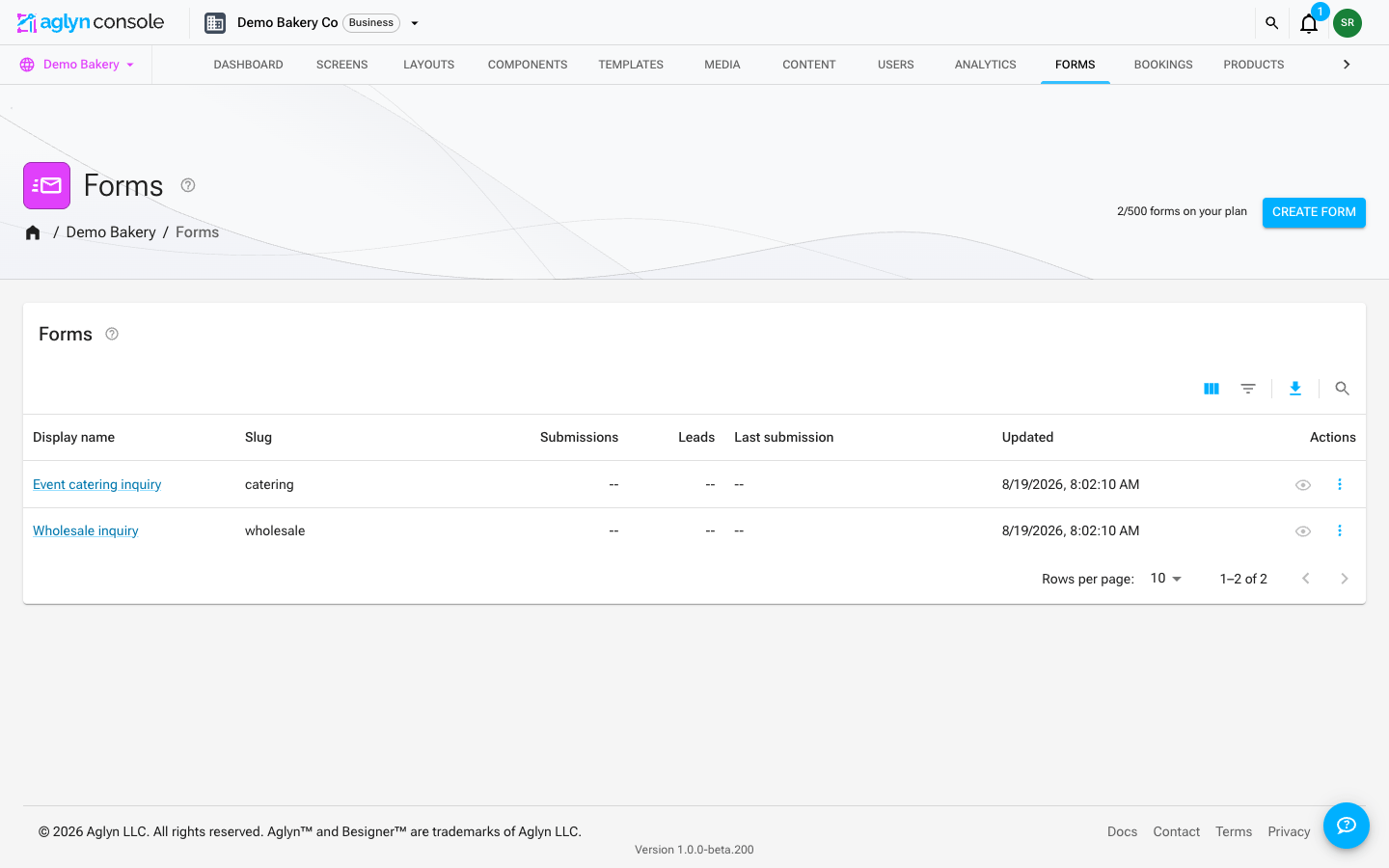Sort by Display name column header
This screenshot has height=868, width=1389.
coord(73,437)
